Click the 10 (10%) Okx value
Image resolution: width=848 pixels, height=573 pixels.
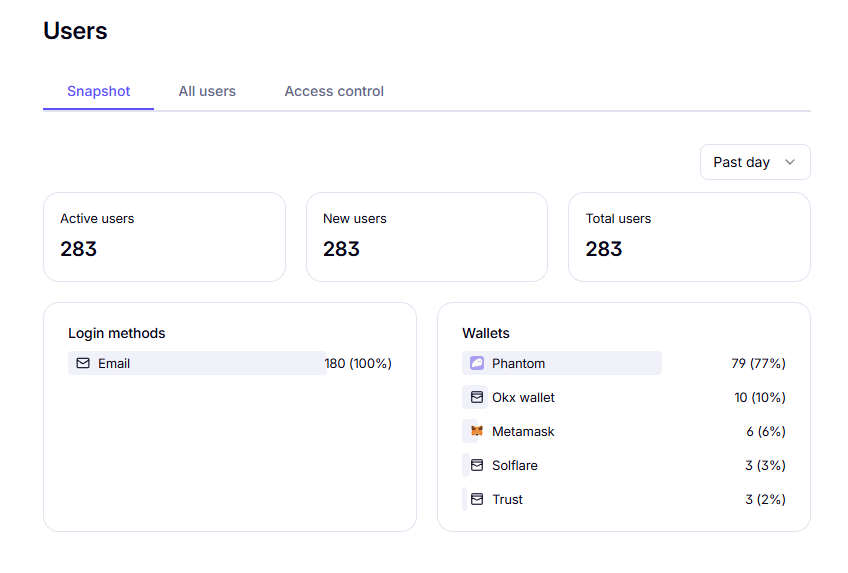coord(760,397)
